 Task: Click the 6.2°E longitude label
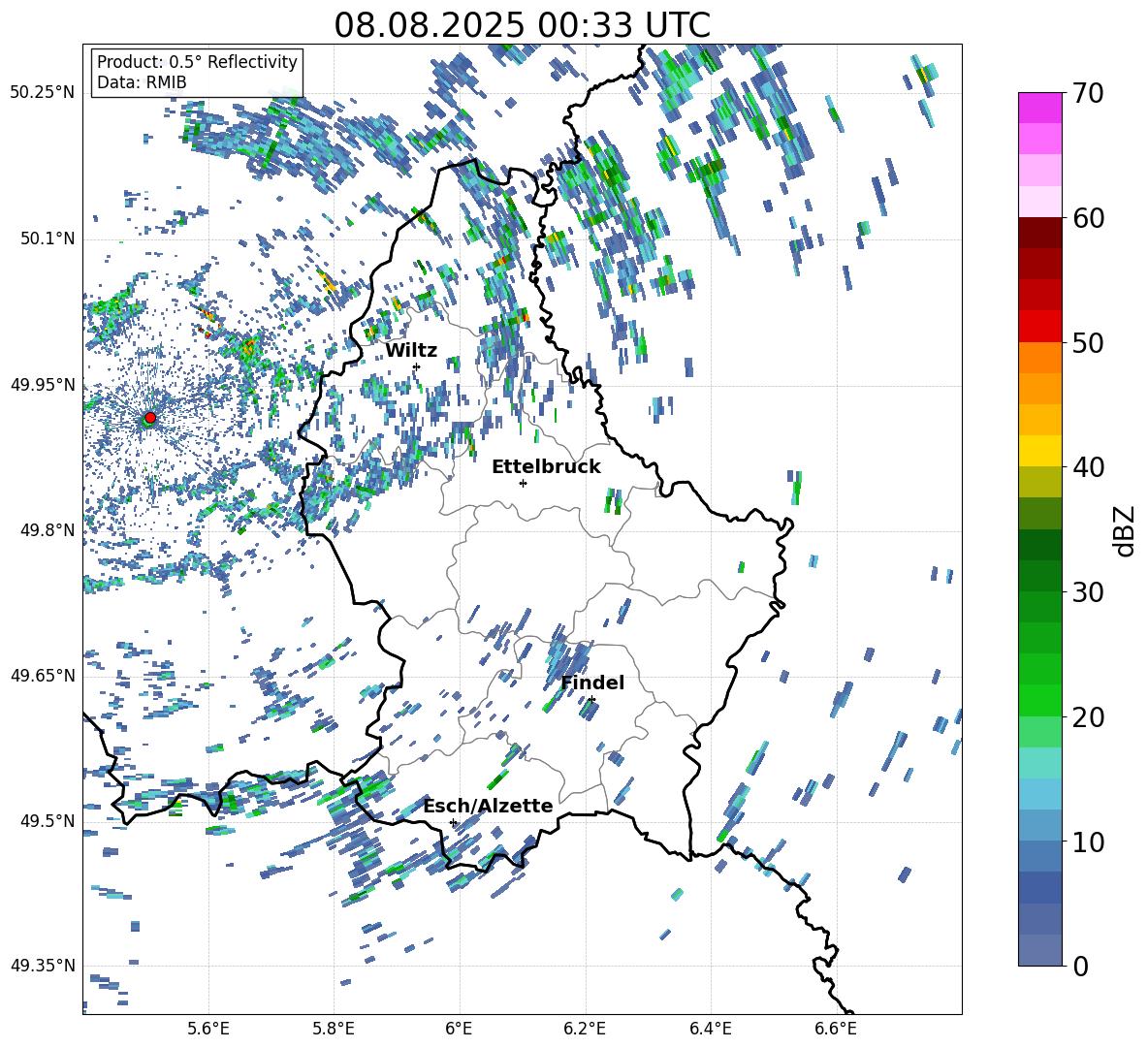click(x=585, y=1029)
